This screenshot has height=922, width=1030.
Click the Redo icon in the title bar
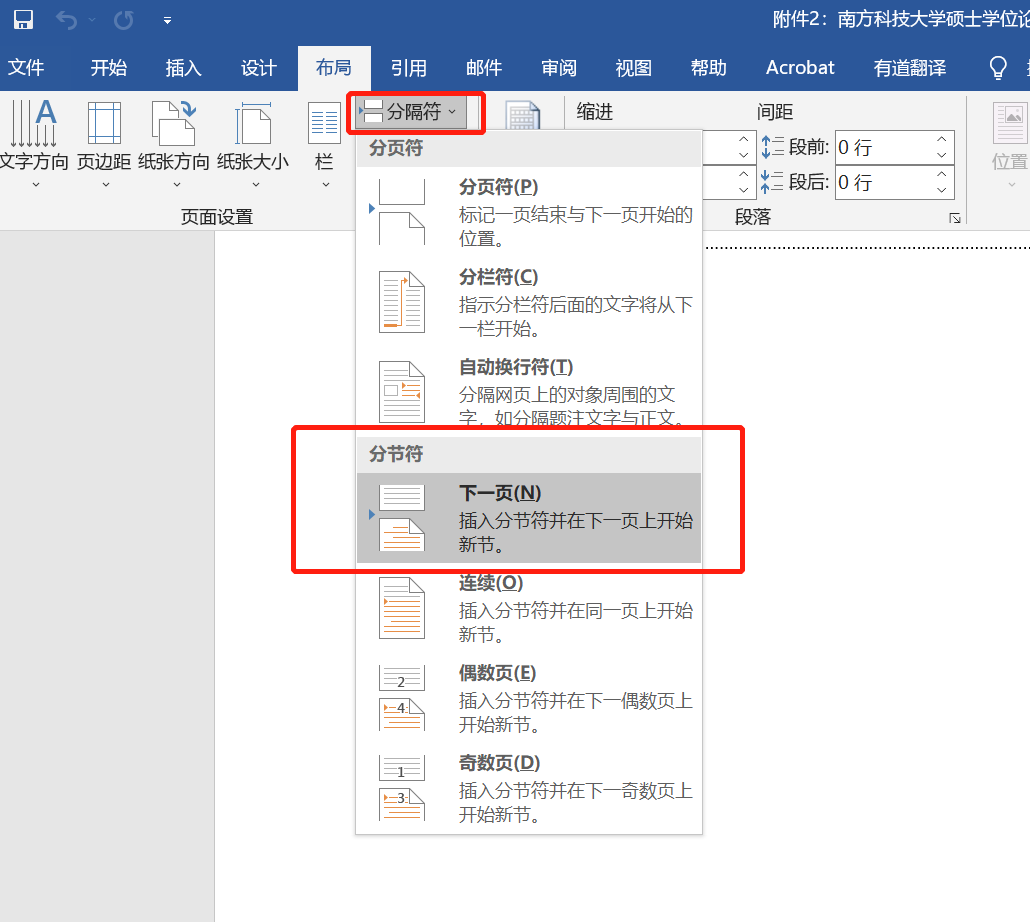[122, 19]
